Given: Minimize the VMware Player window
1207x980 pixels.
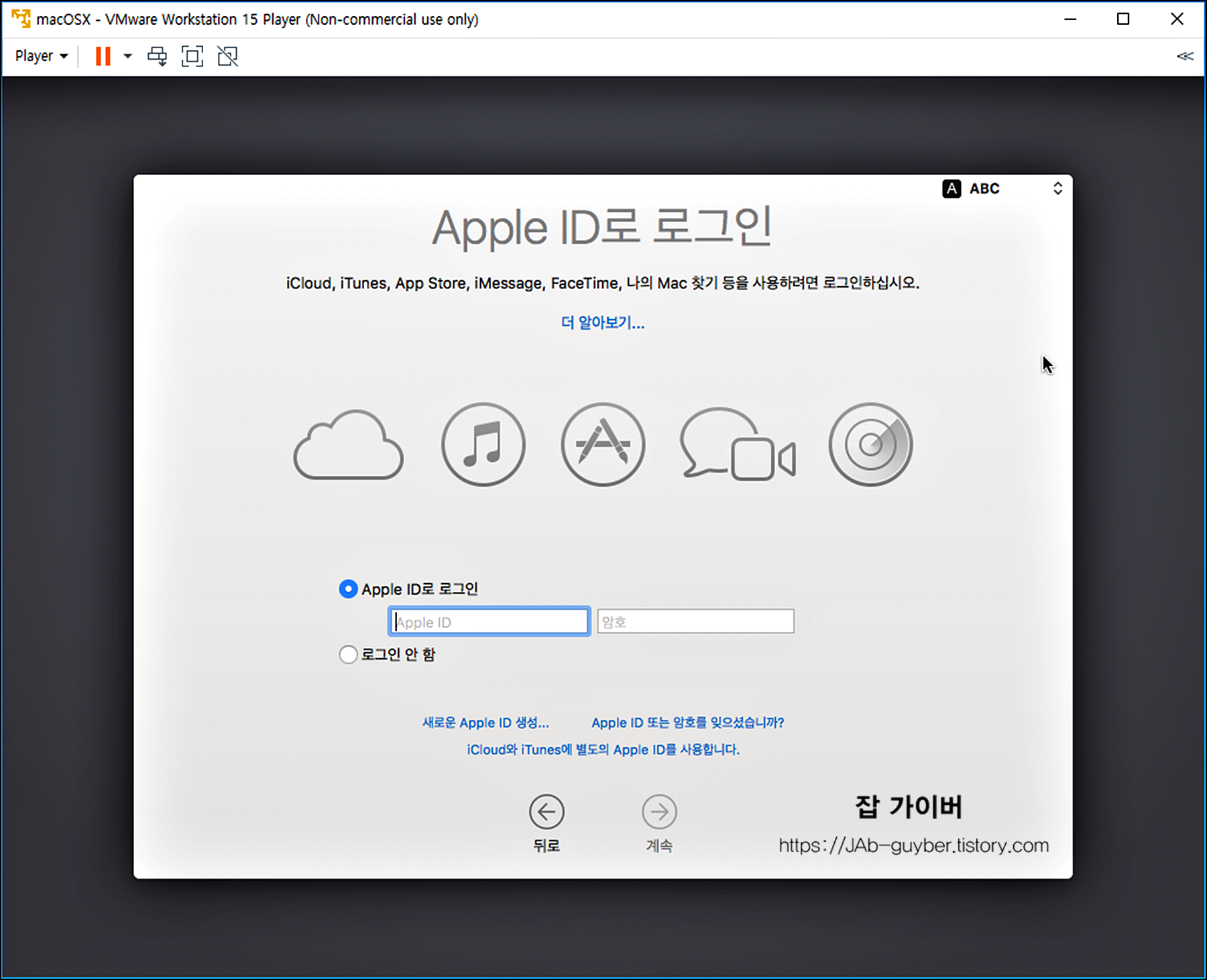Looking at the screenshot, I should (x=1070, y=19).
